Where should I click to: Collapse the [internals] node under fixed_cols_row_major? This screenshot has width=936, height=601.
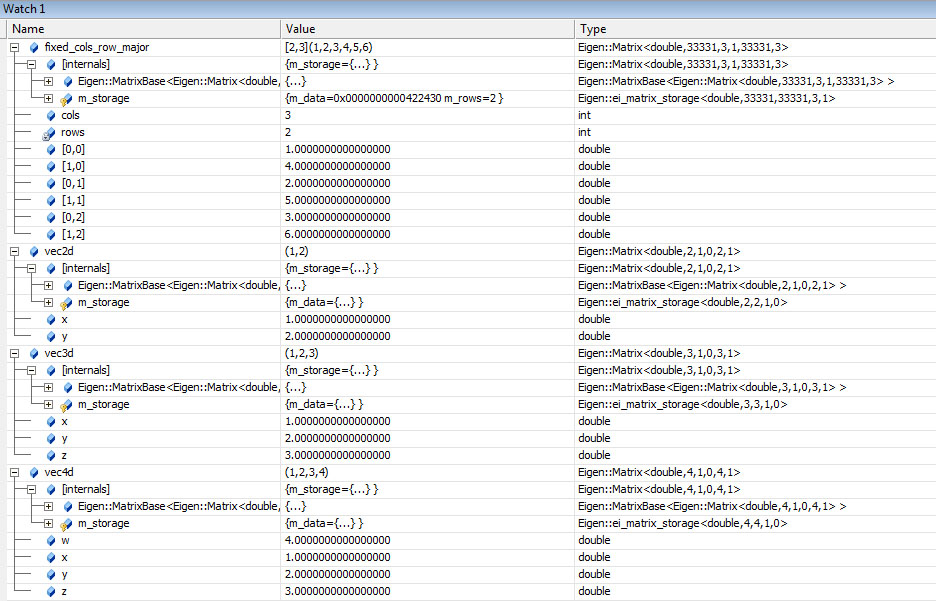(x=32, y=64)
